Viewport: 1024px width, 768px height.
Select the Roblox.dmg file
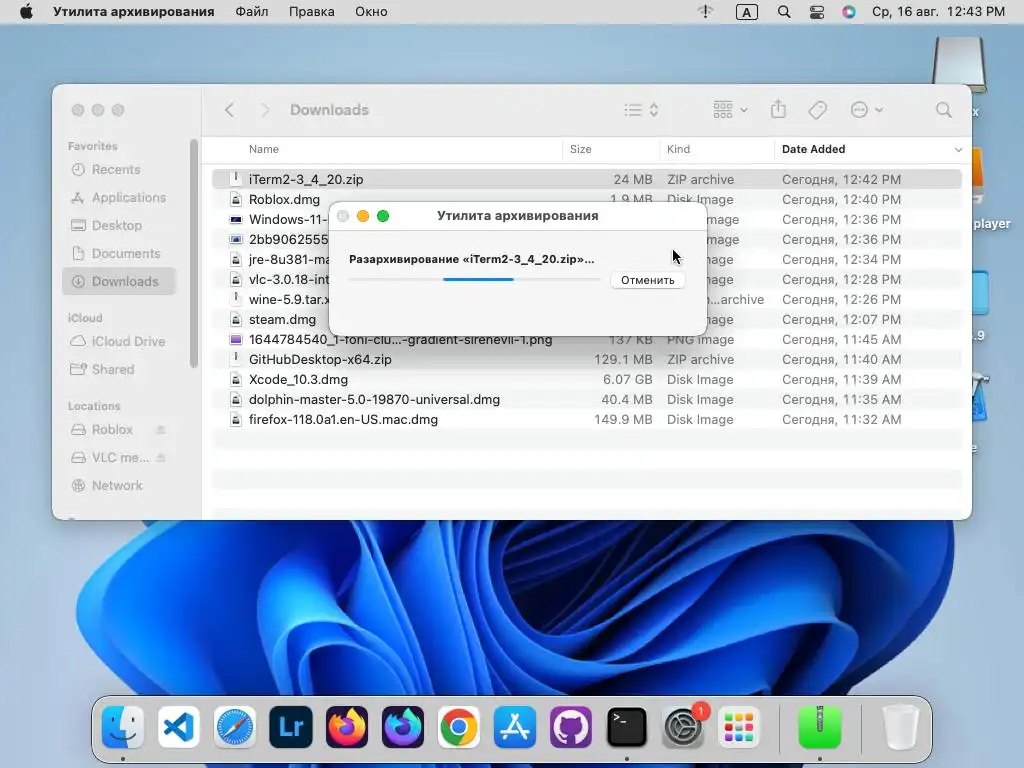coord(586,199)
